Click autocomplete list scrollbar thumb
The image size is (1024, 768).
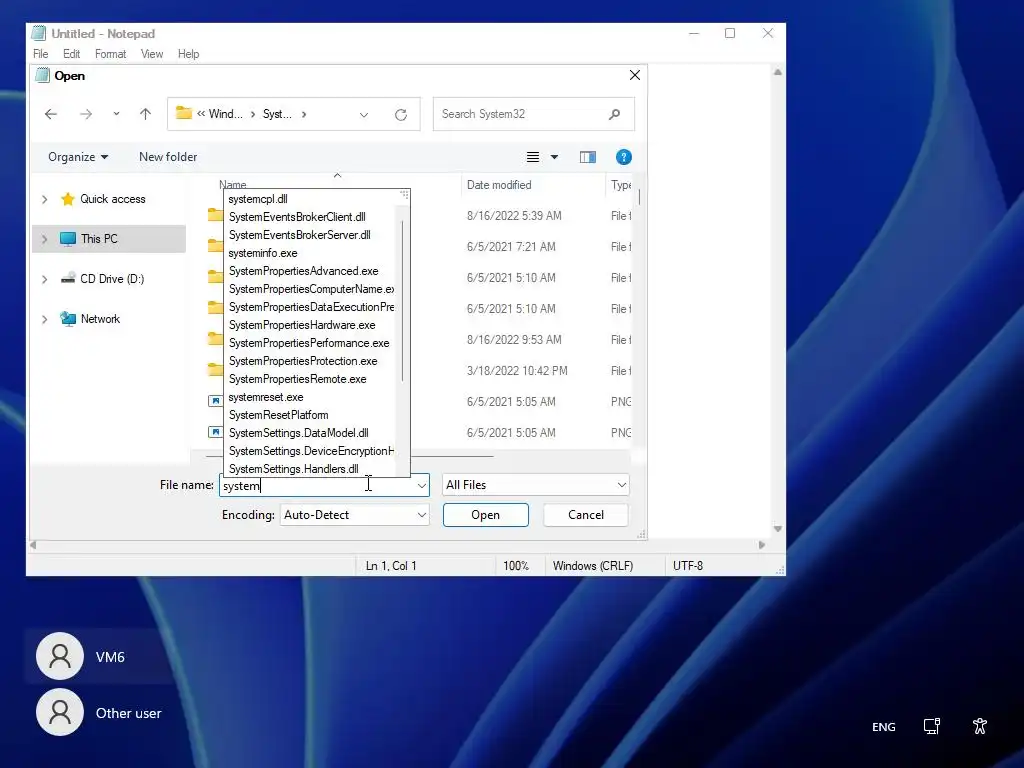(x=402, y=301)
